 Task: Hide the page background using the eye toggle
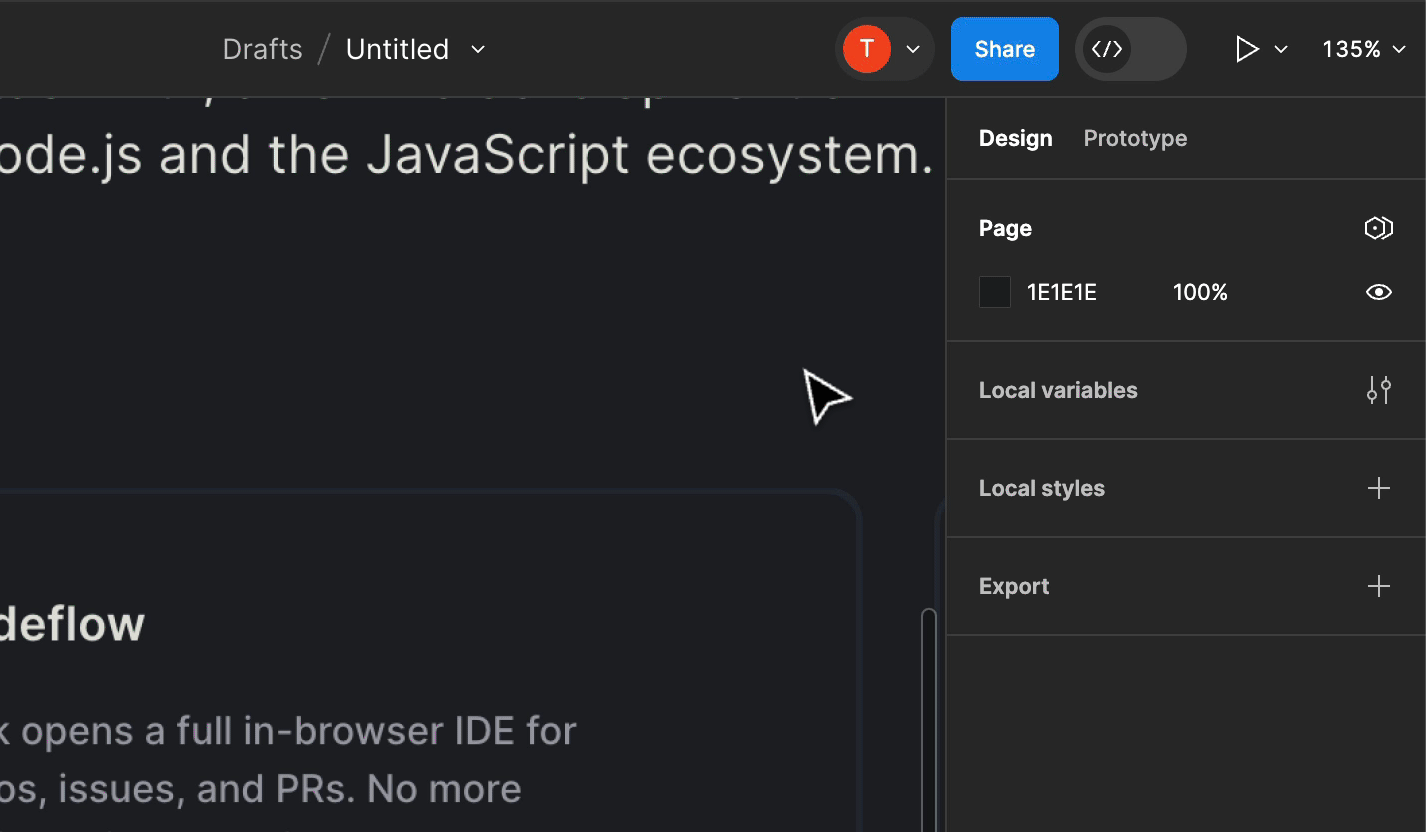(1378, 291)
